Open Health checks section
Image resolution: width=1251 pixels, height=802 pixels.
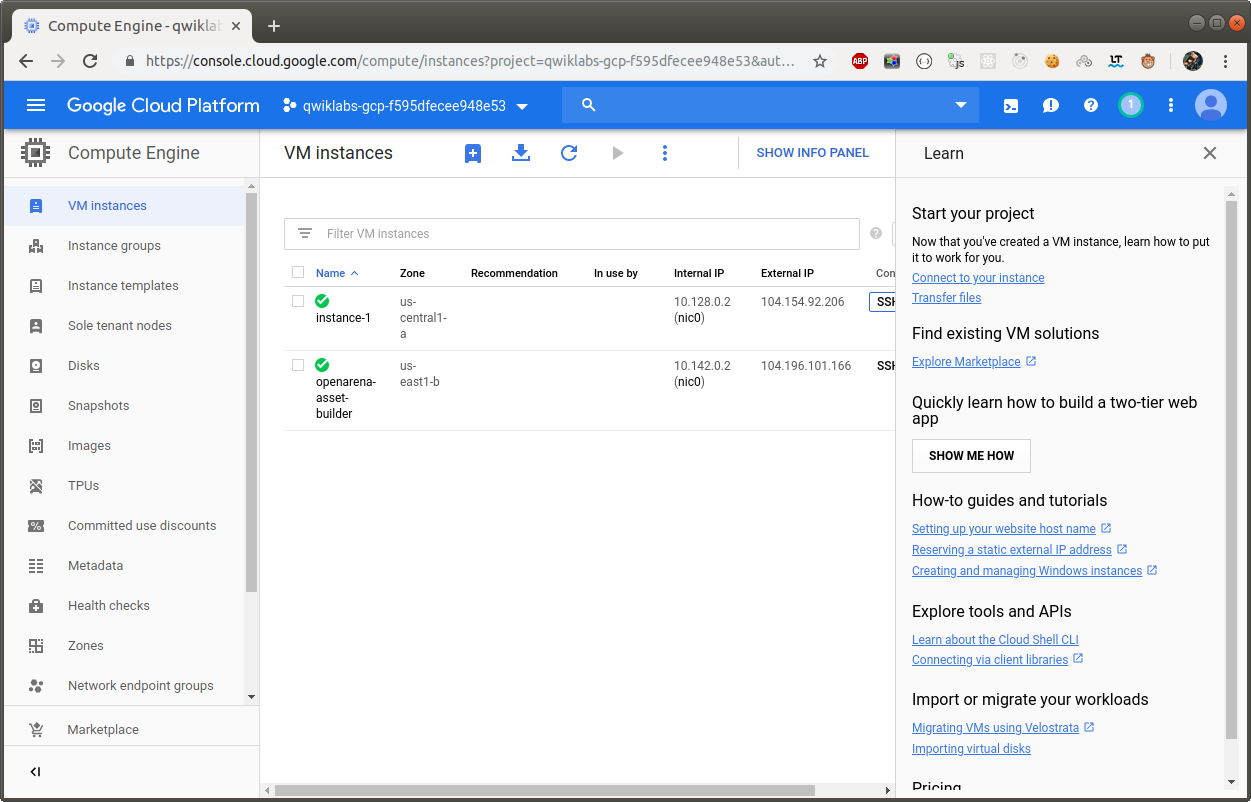(125, 606)
